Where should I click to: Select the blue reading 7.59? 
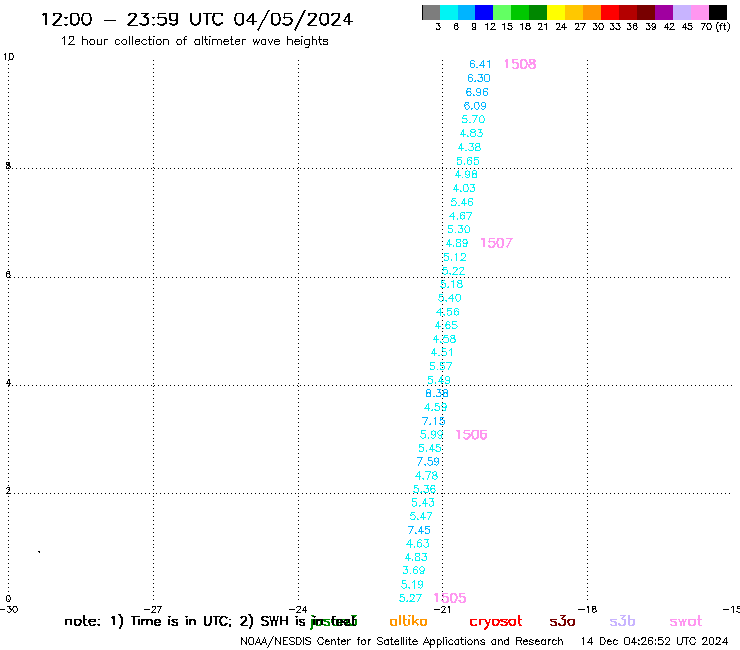[428, 462]
